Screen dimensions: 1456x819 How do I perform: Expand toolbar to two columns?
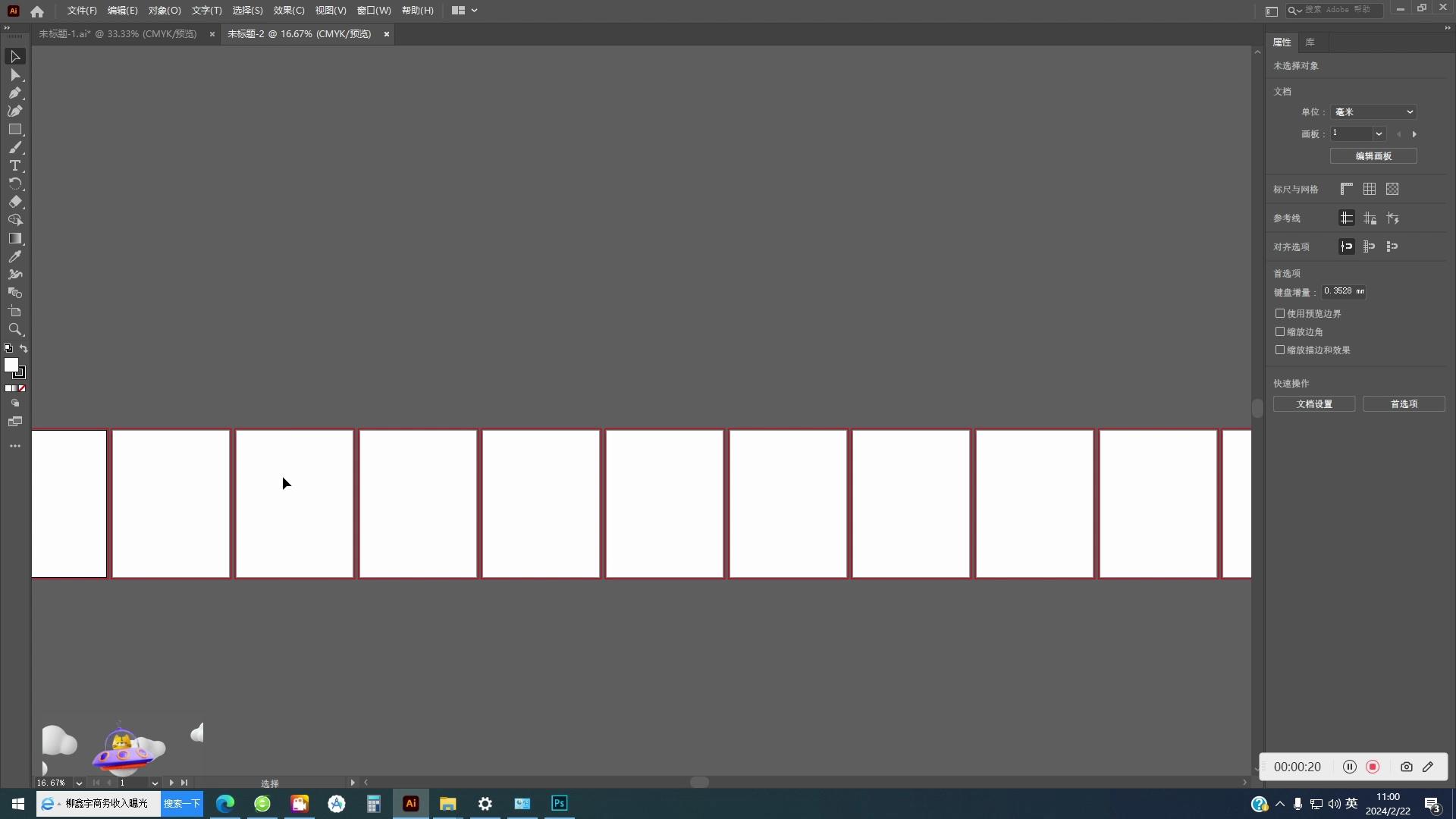point(7,28)
